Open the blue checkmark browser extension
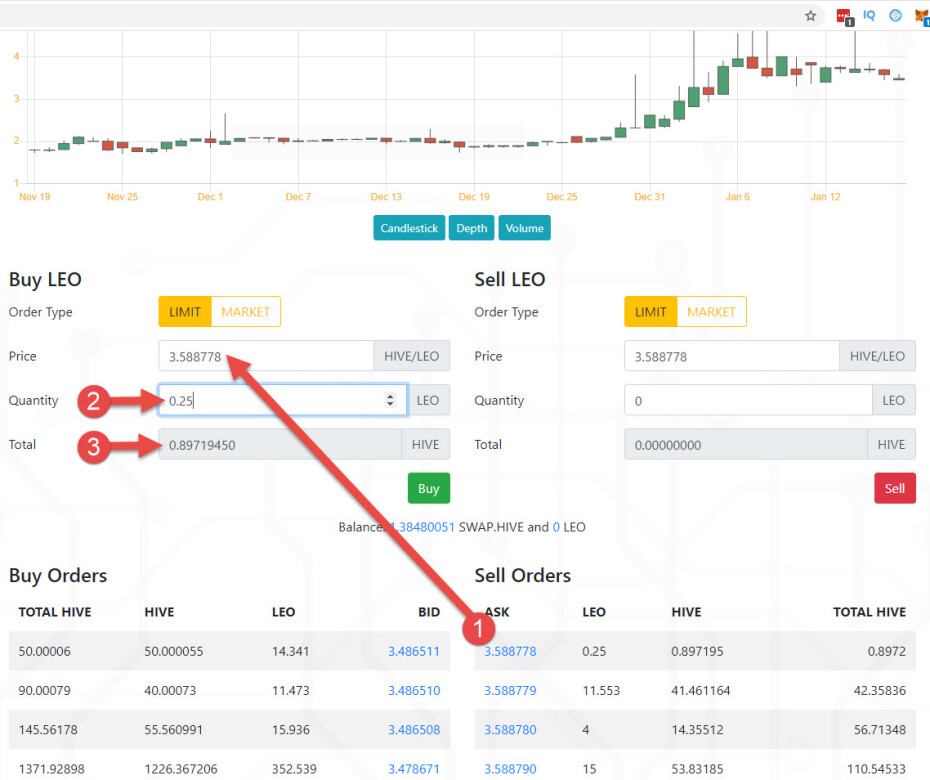 895,15
